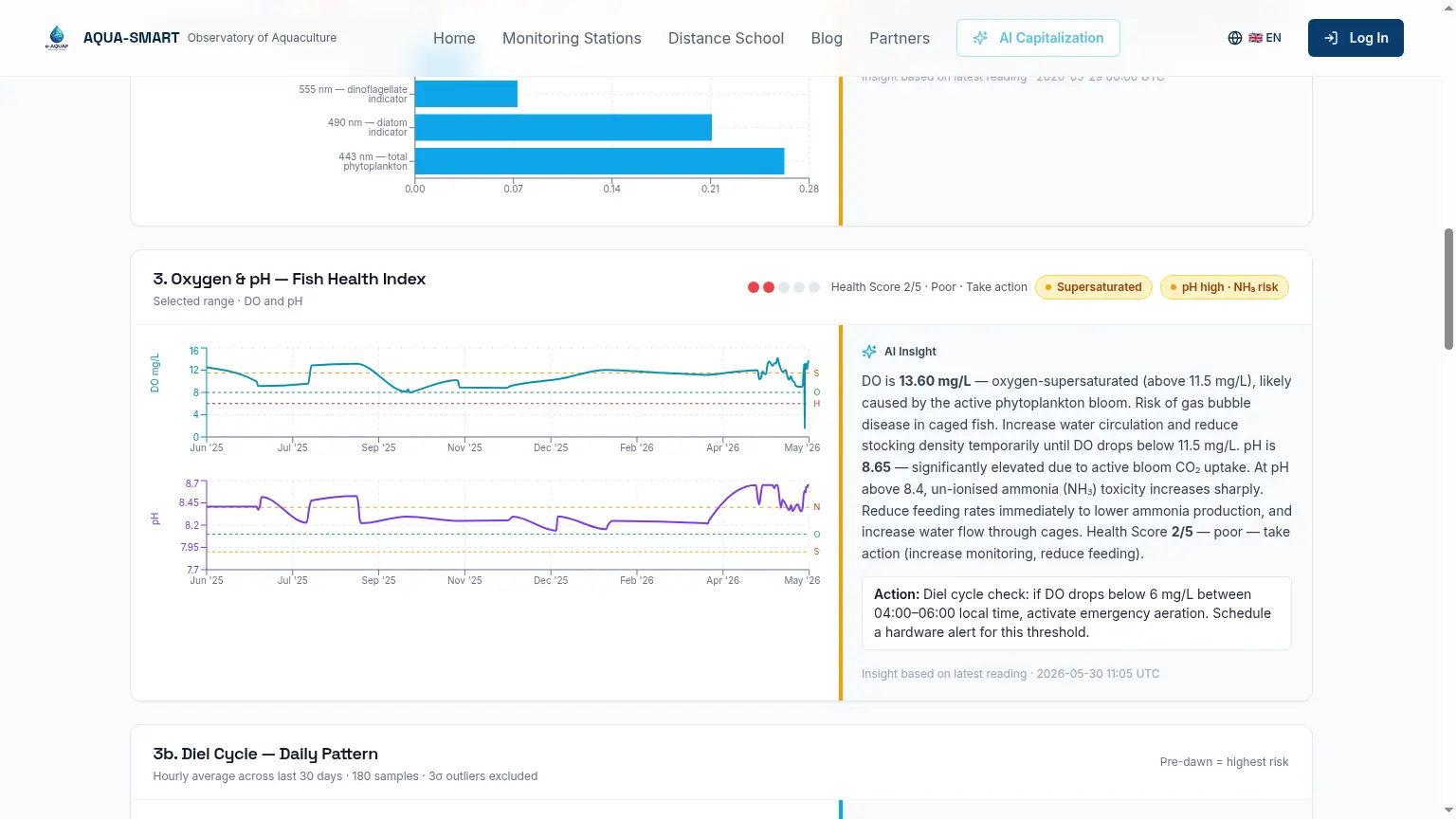This screenshot has width=1456, height=819.
Task: Click the page vertical scrollbar thumb
Action: (1448, 289)
